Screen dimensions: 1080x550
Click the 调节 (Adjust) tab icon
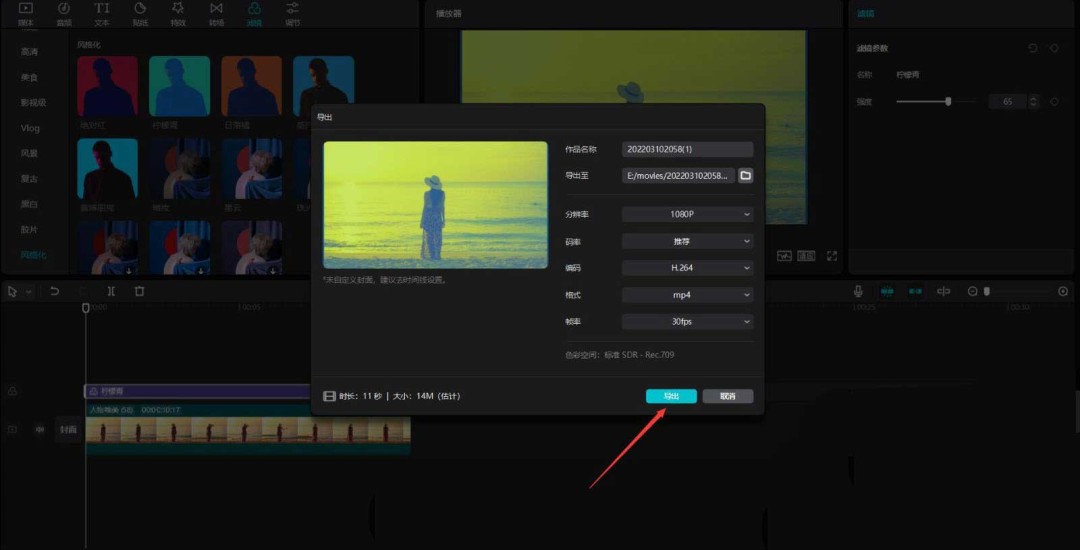[x=291, y=13]
